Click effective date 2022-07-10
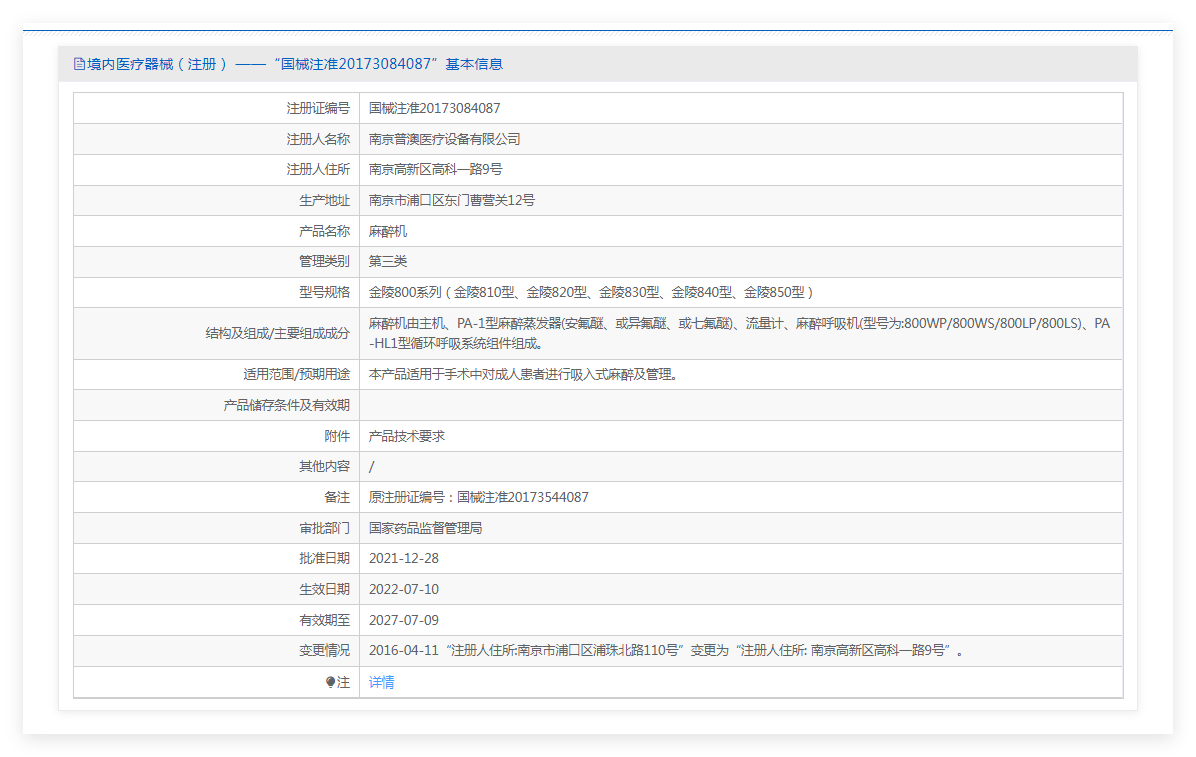The width and height of the screenshot is (1196, 757). pyautogui.click(x=403, y=589)
